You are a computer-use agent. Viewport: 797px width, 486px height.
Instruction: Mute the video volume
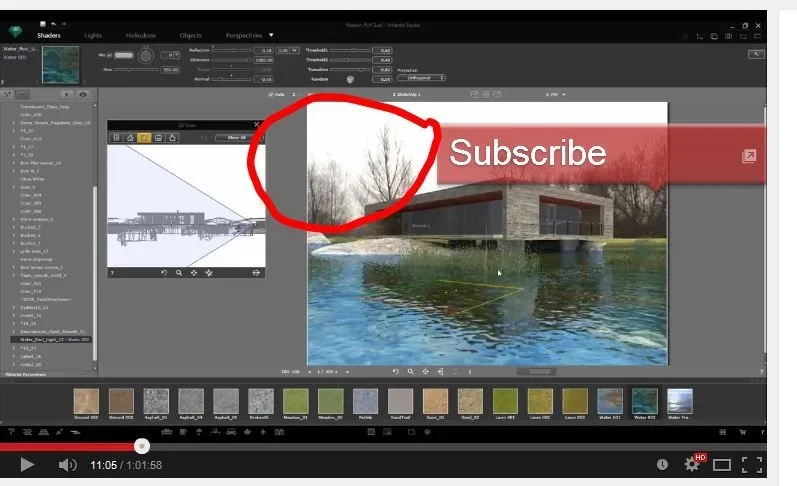pyautogui.click(x=67, y=465)
